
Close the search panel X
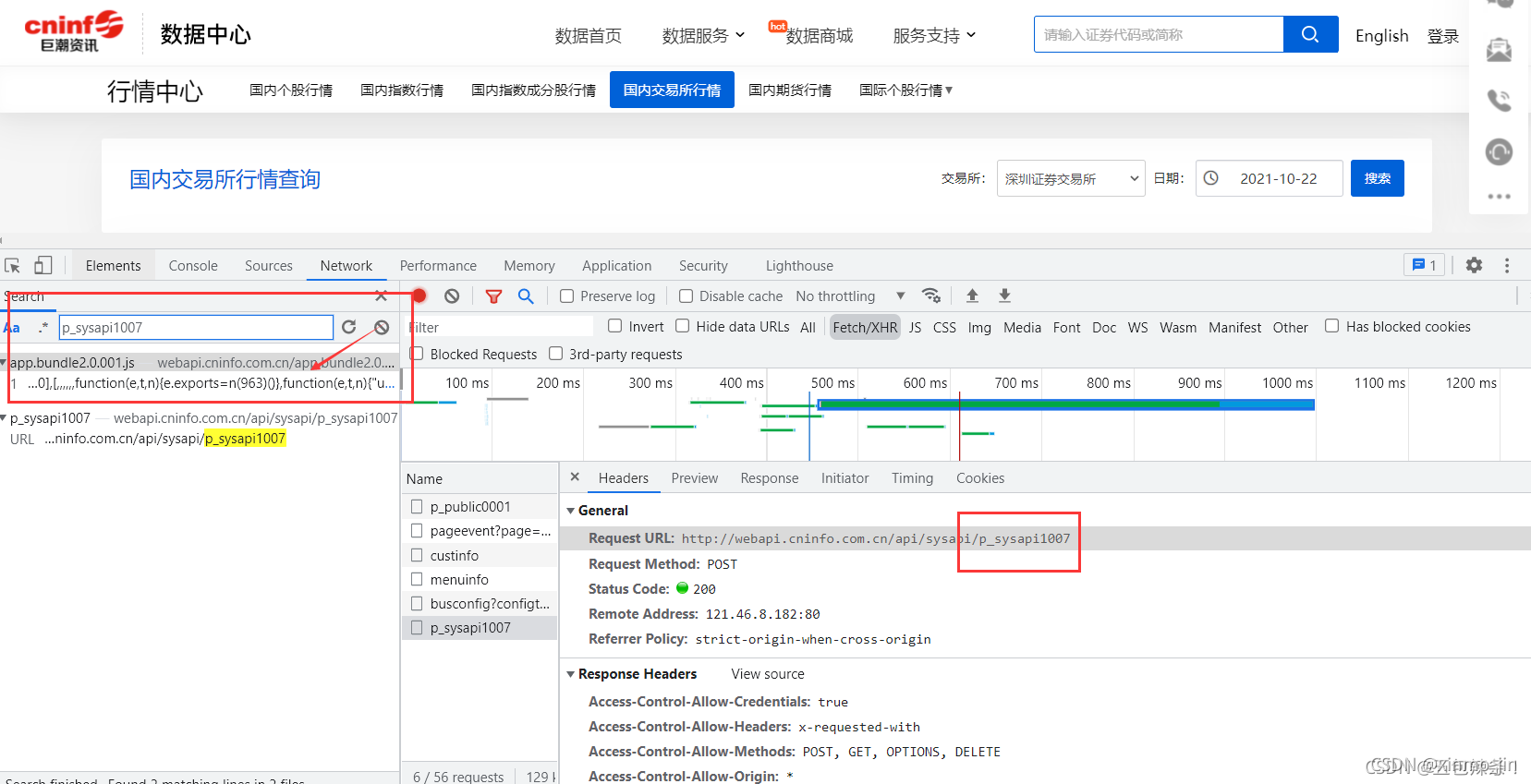point(381,296)
